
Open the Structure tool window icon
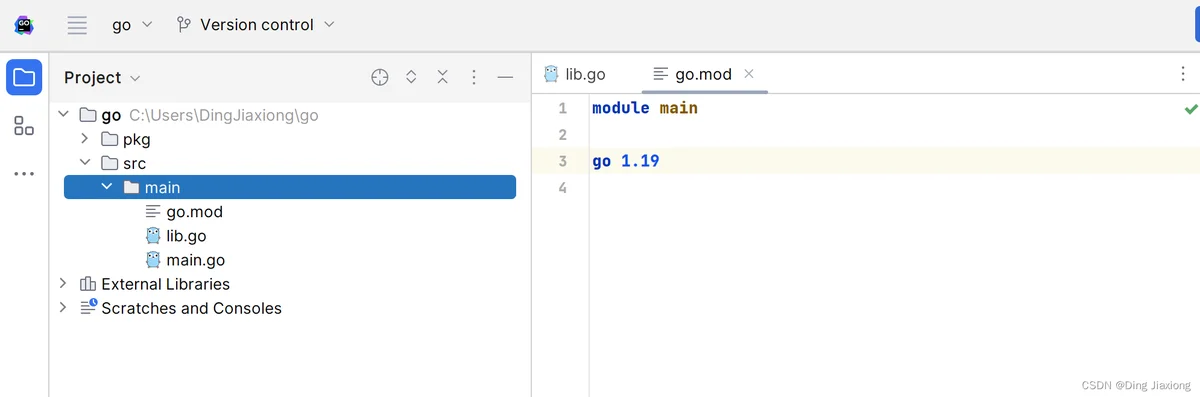[x=24, y=126]
